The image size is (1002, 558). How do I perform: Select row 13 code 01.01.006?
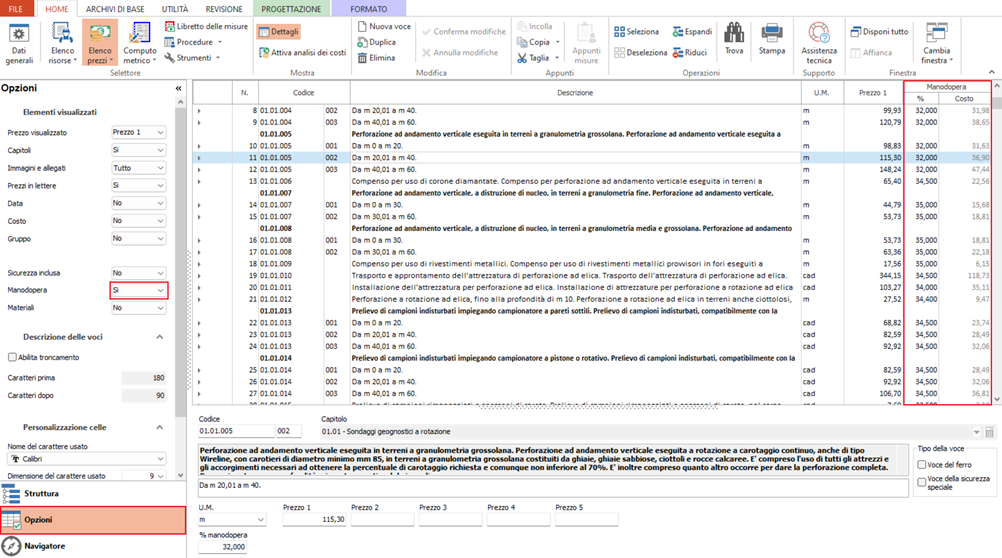pyautogui.click(x=498, y=182)
